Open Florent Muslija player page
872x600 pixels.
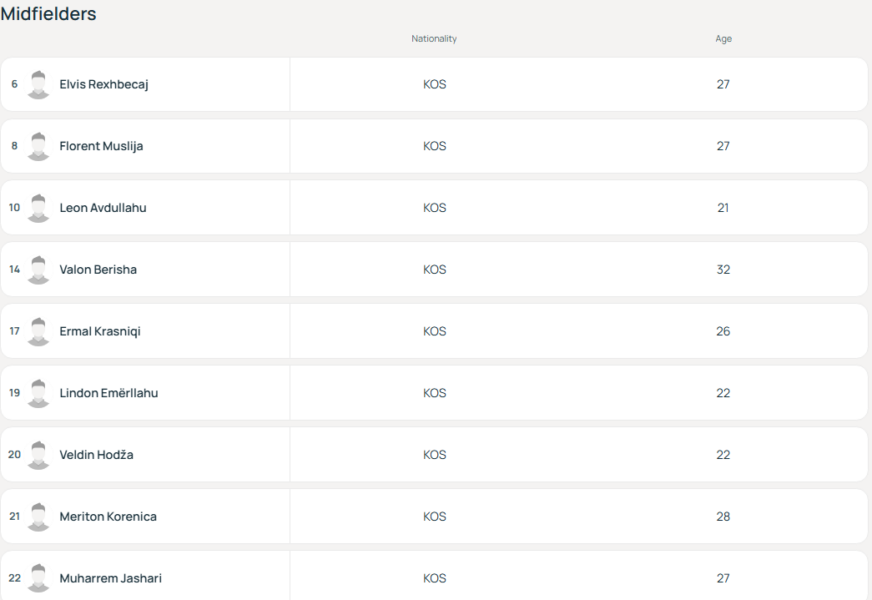click(x=101, y=146)
